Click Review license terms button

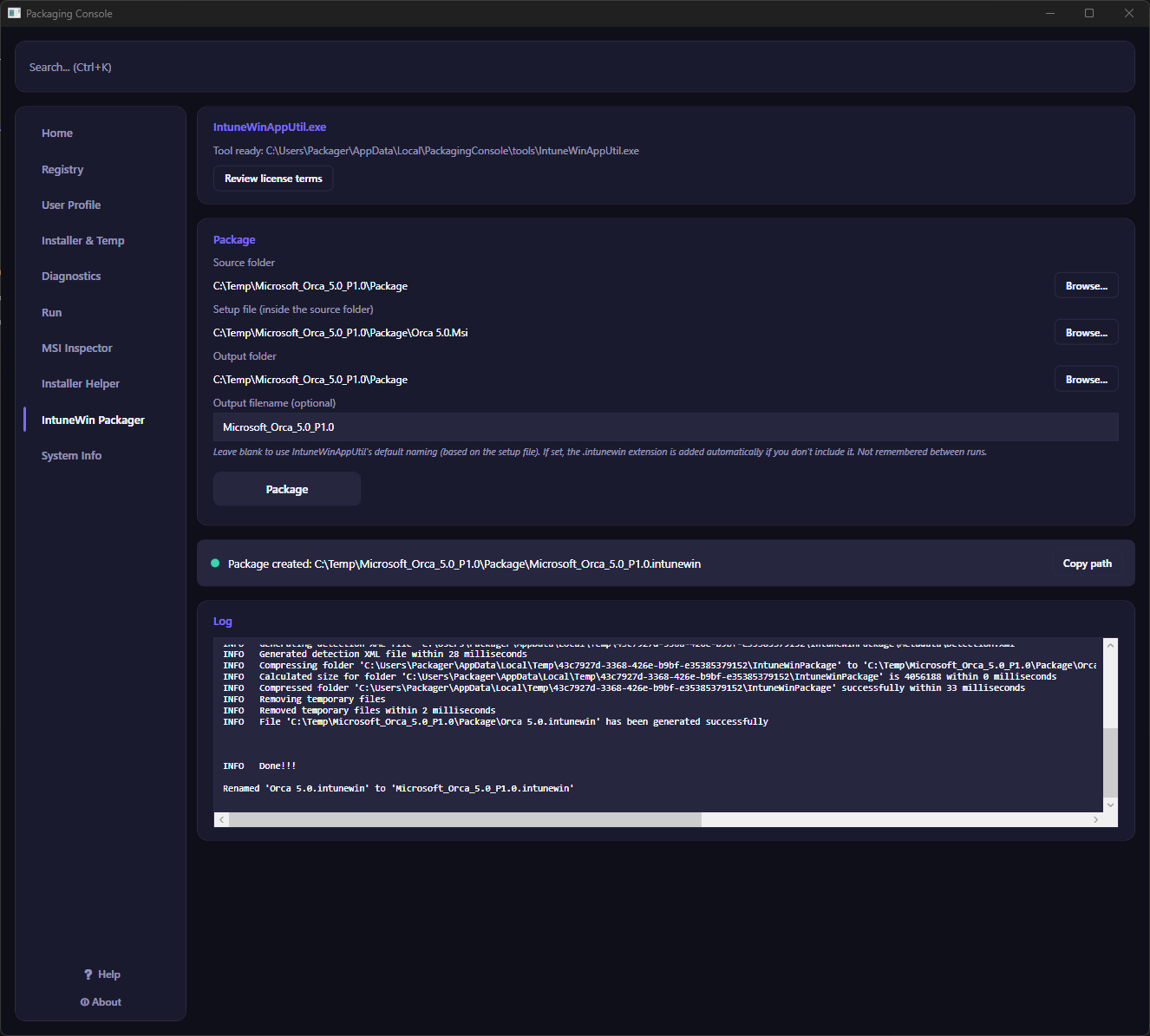tap(273, 179)
